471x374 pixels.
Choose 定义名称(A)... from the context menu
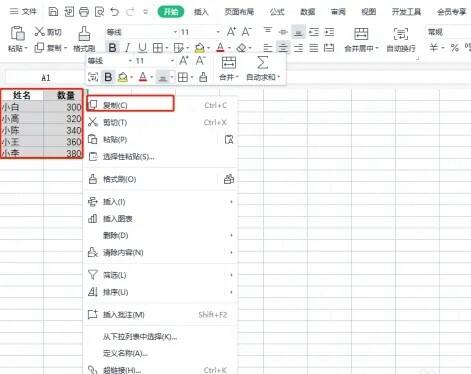point(161,353)
